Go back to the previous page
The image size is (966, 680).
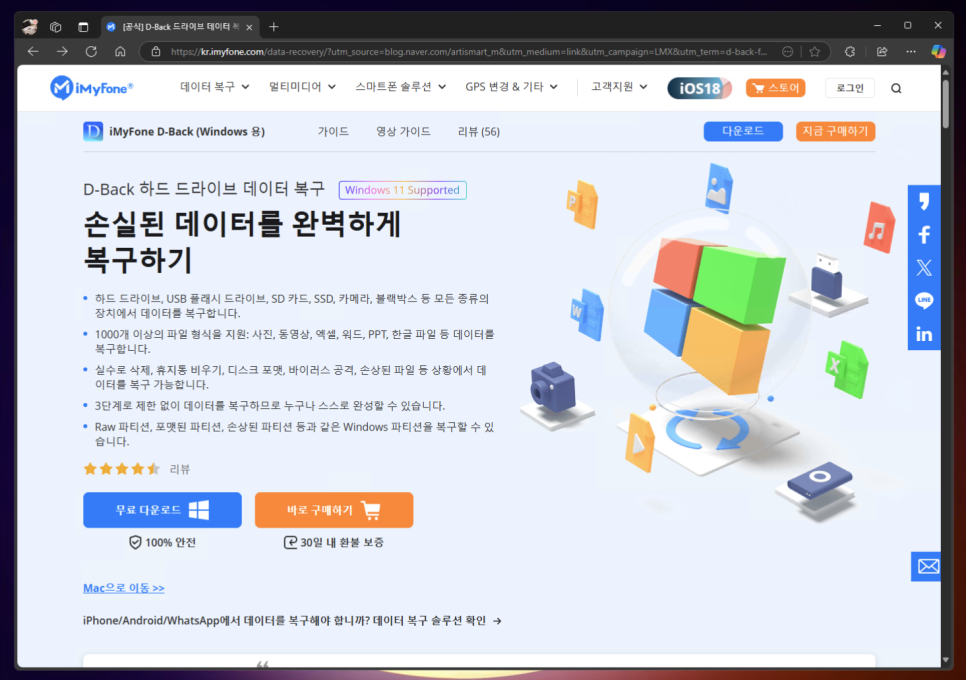click(33, 52)
